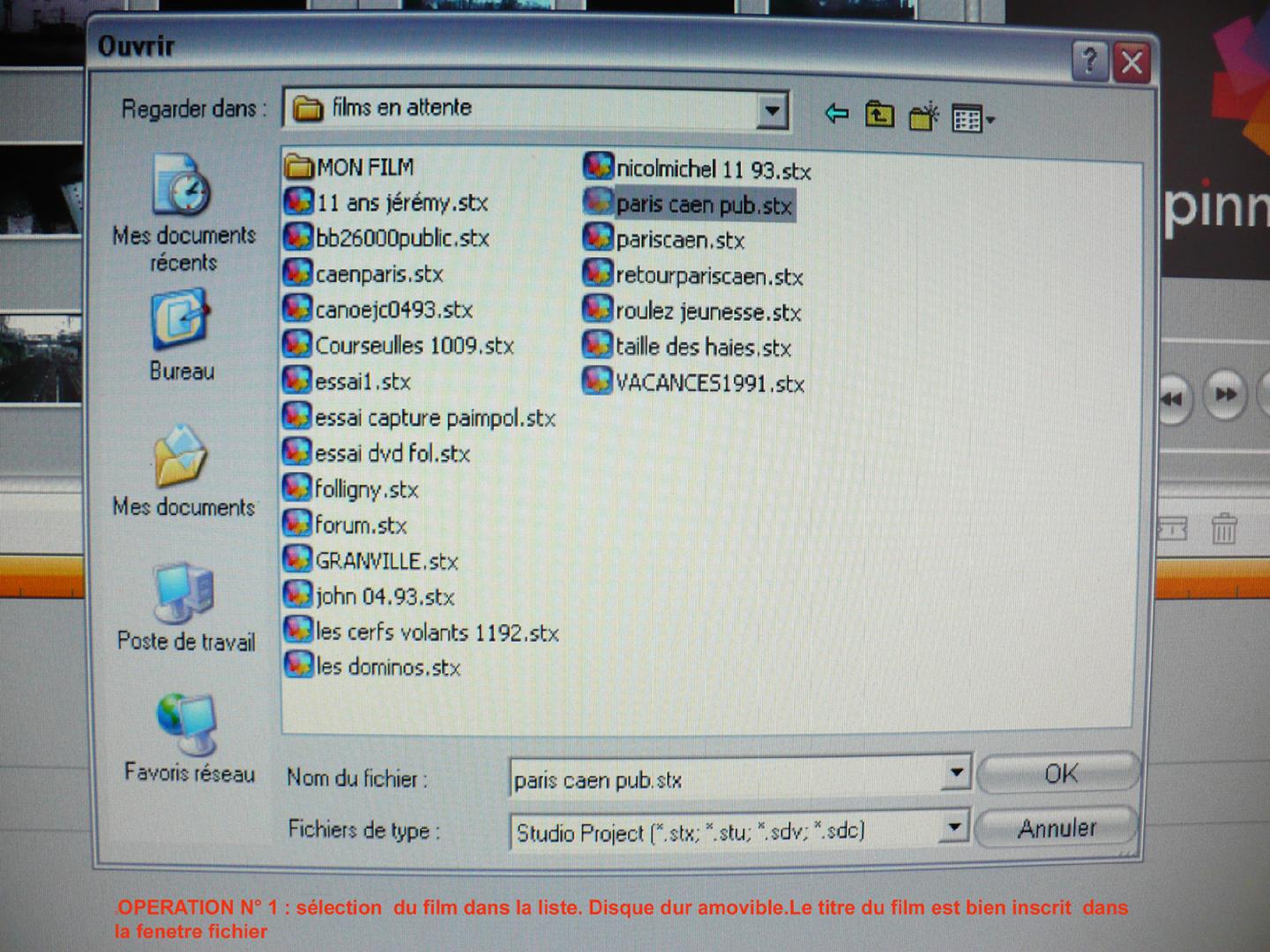
Task: Select file icon of folligny.stx
Action: (298, 487)
